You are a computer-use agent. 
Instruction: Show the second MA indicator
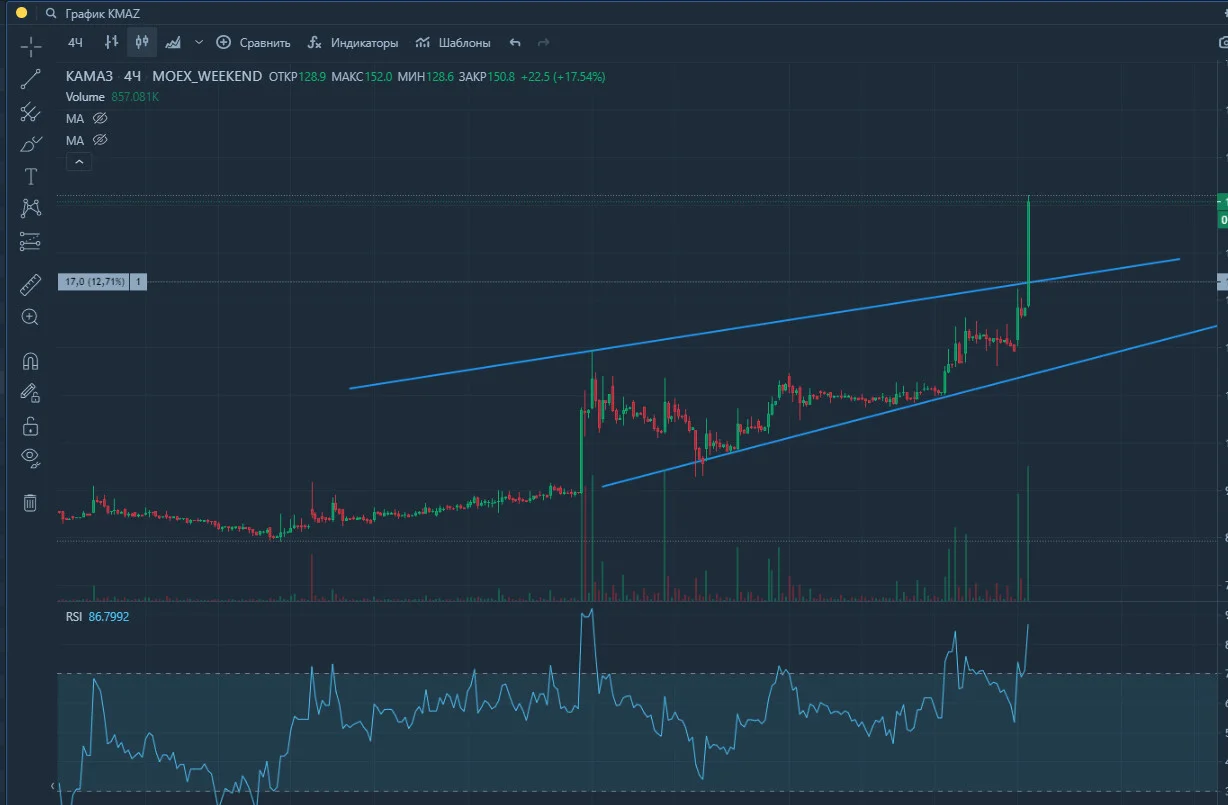[x=100, y=140]
